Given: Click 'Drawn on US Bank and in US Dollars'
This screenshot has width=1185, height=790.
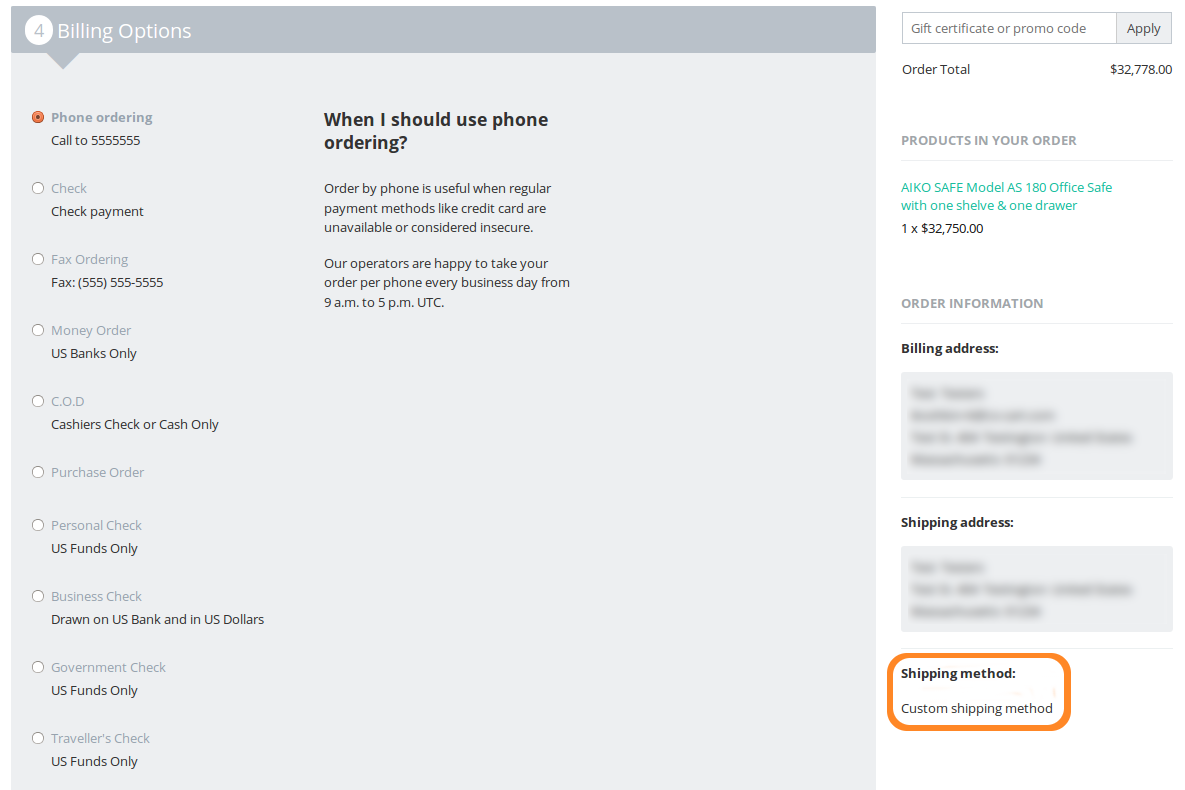Looking at the screenshot, I should click(157, 620).
